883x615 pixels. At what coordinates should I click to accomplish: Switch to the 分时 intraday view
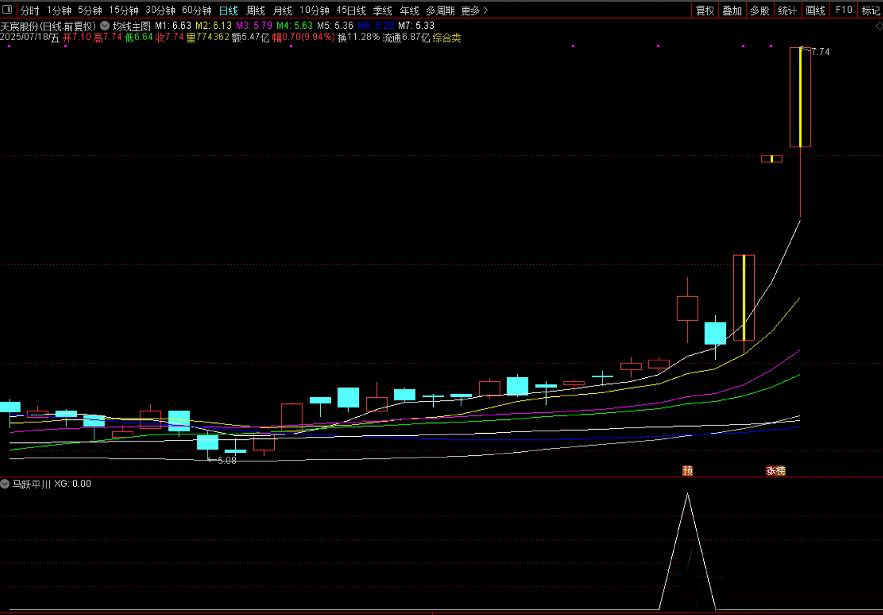click(30, 11)
